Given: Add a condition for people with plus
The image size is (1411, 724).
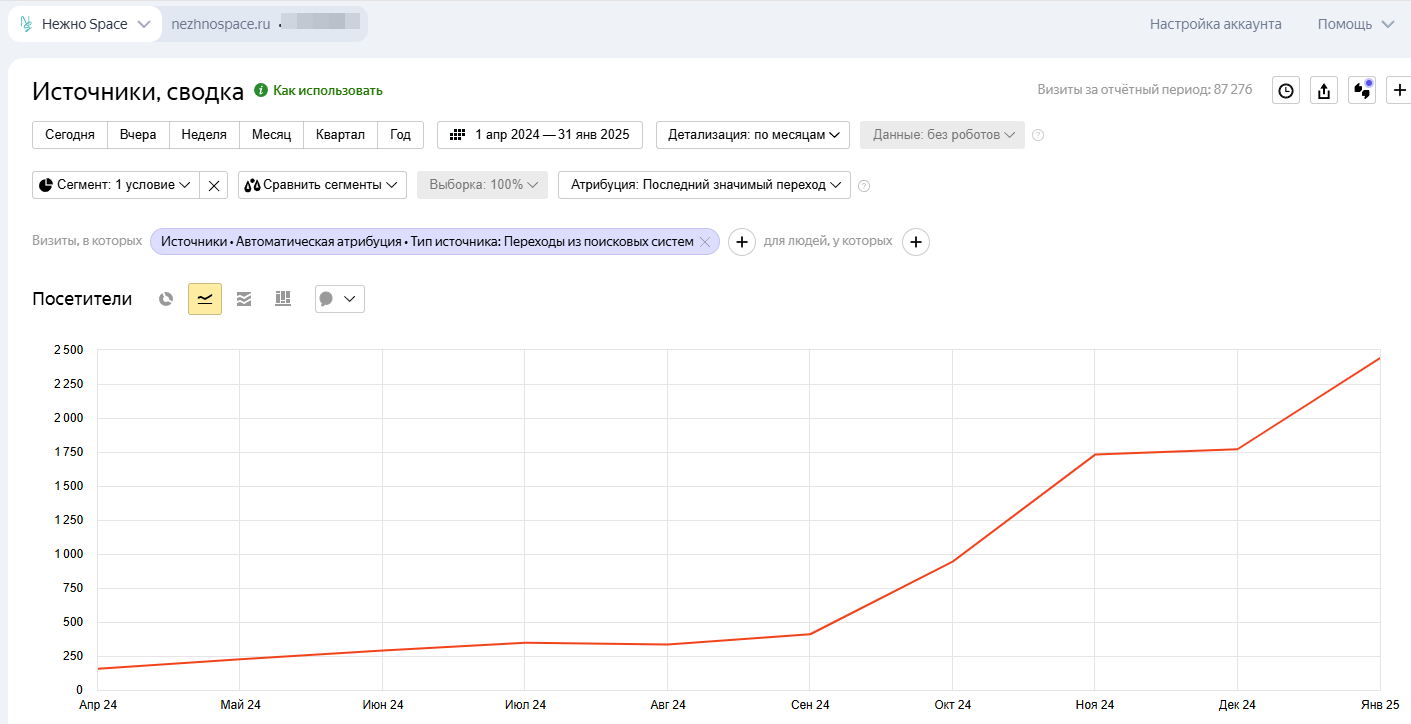Looking at the screenshot, I should point(916,242).
